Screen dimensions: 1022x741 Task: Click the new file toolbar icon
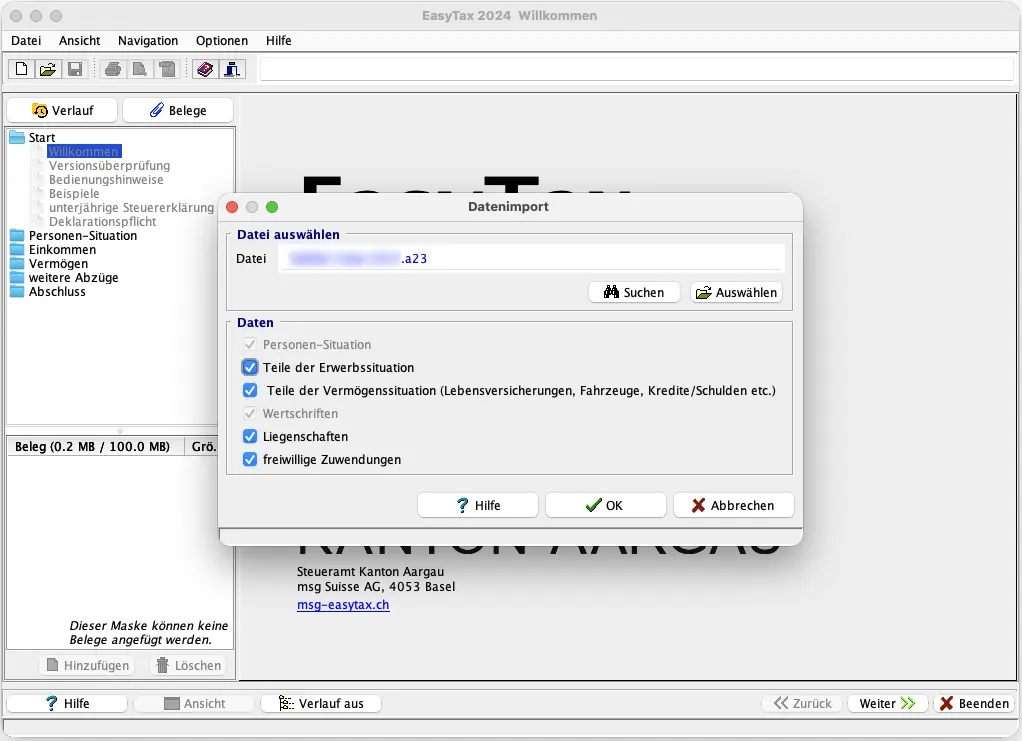[21, 69]
